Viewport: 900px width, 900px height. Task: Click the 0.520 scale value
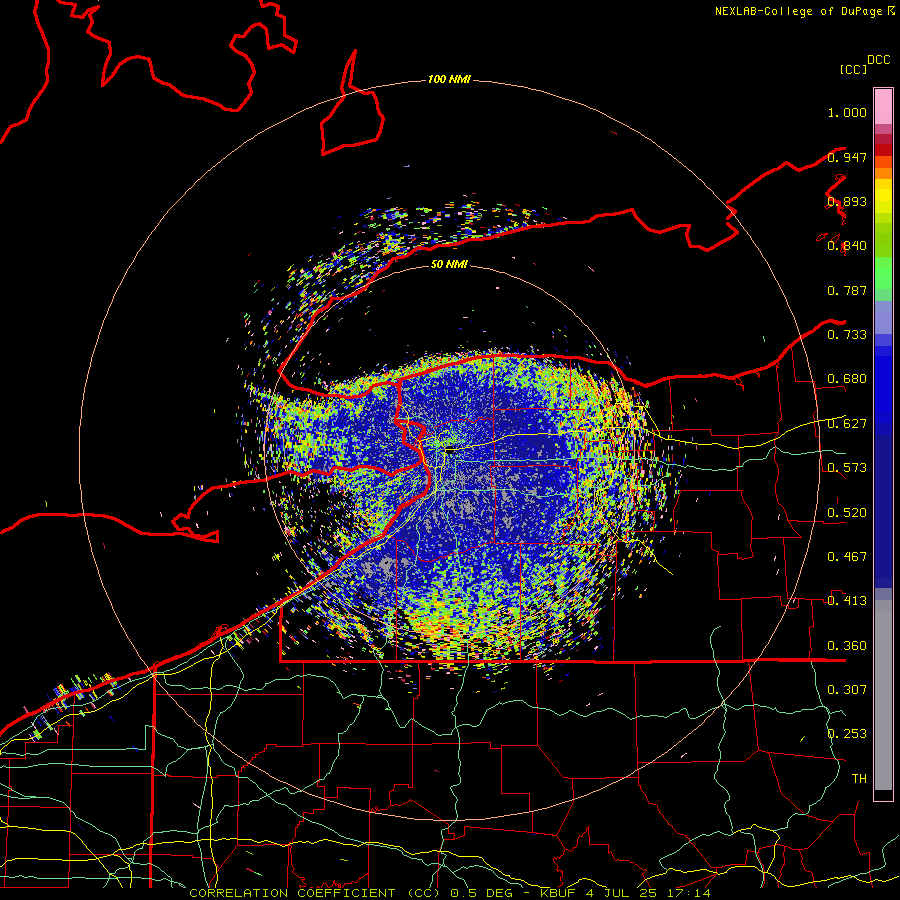(x=847, y=513)
